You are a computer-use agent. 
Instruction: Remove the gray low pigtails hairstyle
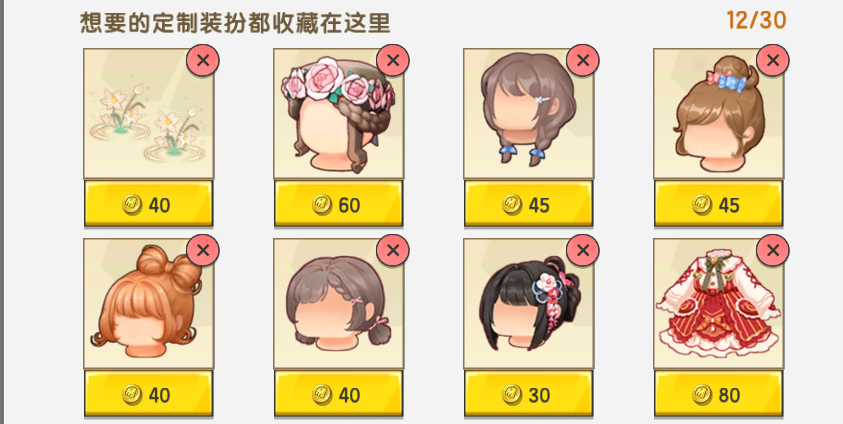[x=393, y=250]
